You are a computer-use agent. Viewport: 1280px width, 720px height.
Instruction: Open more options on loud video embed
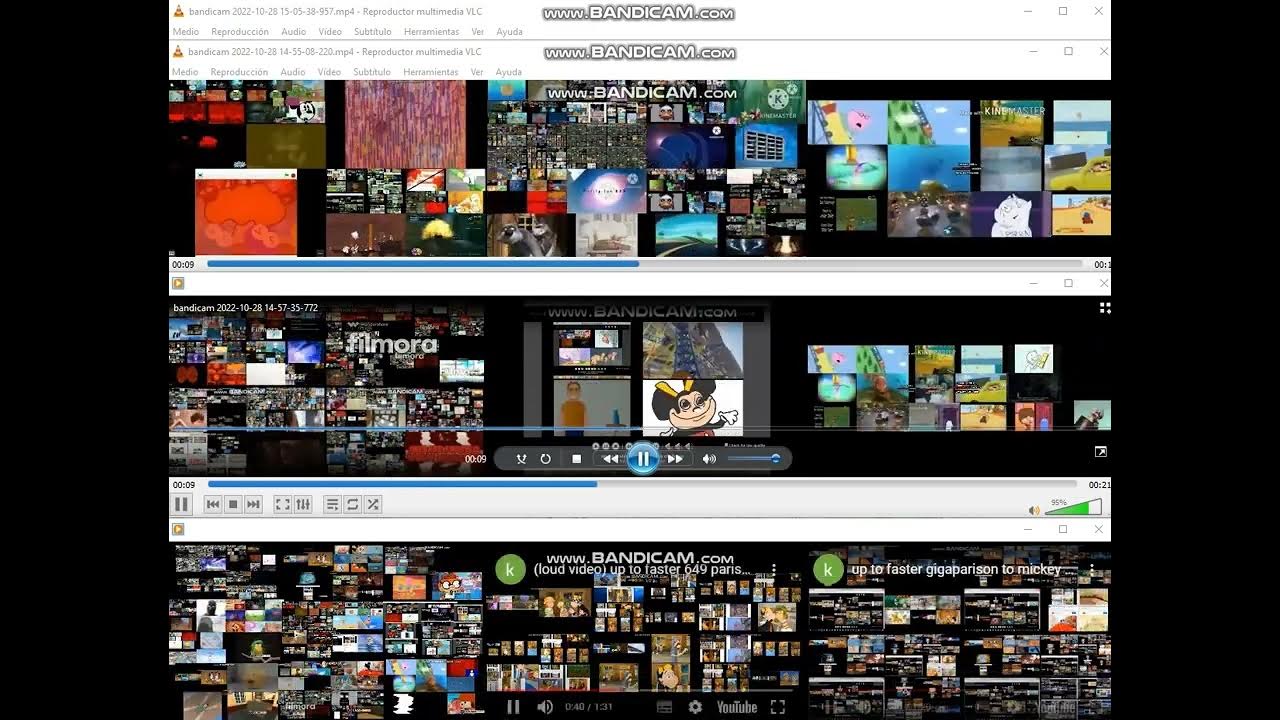click(x=774, y=570)
